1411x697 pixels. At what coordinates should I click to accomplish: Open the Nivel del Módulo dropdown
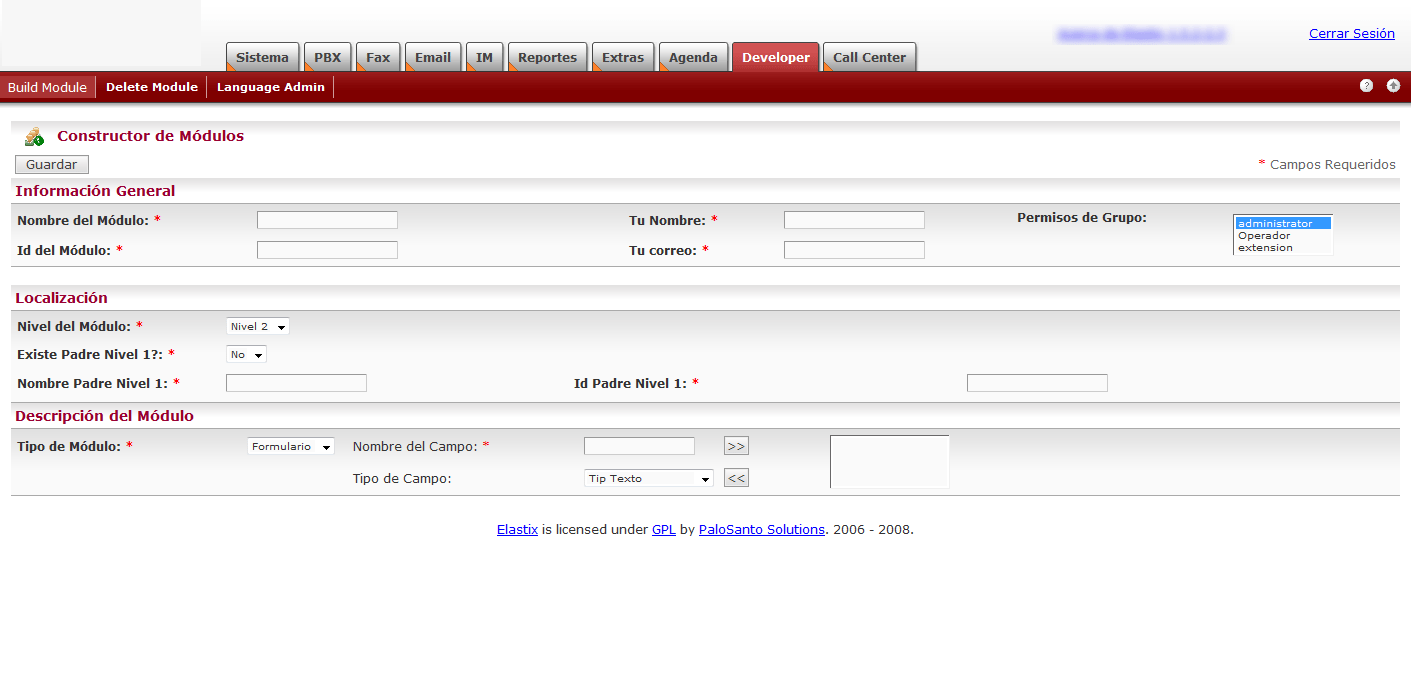(x=258, y=327)
